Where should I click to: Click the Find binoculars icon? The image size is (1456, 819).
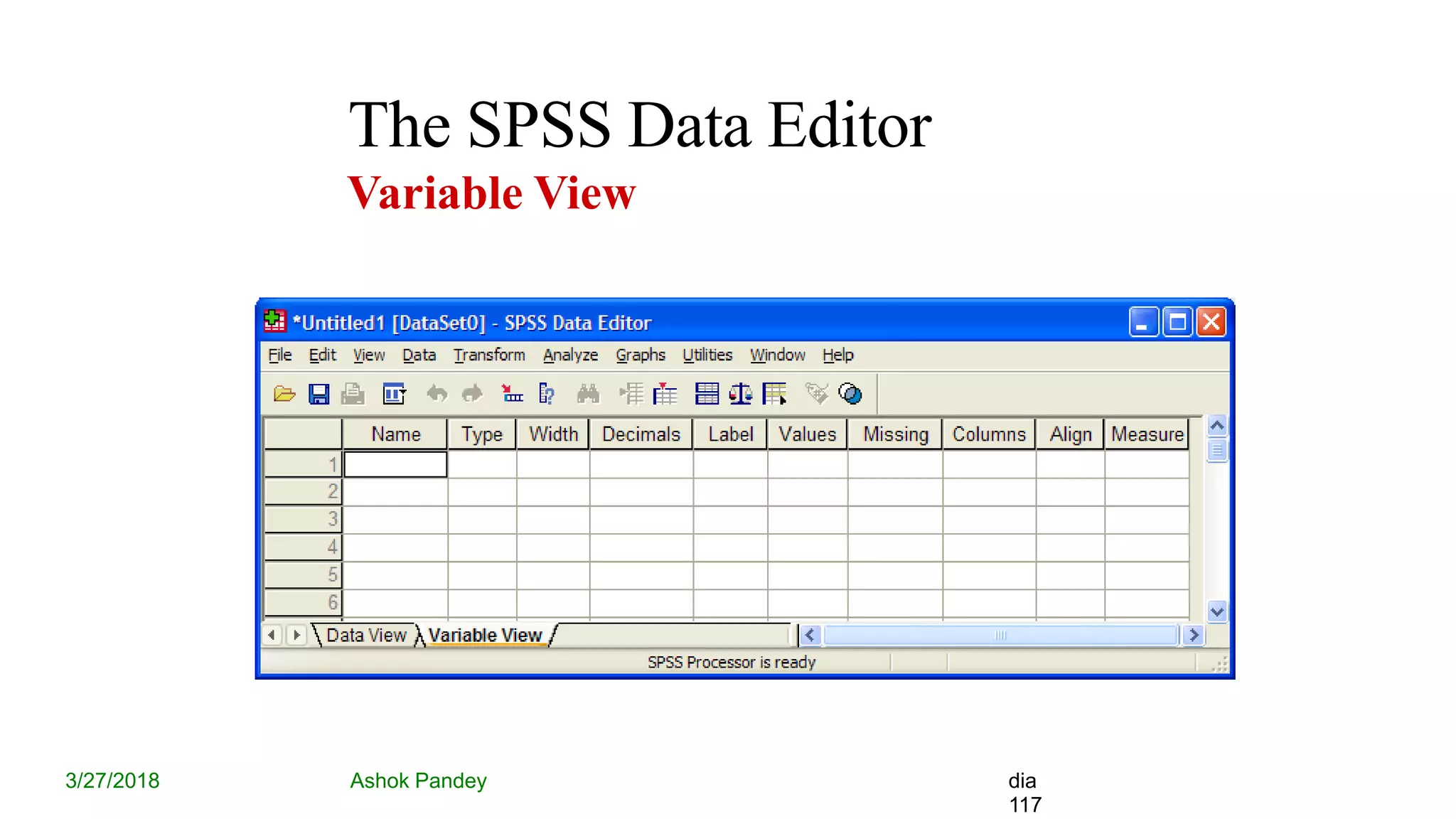pos(588,394)
